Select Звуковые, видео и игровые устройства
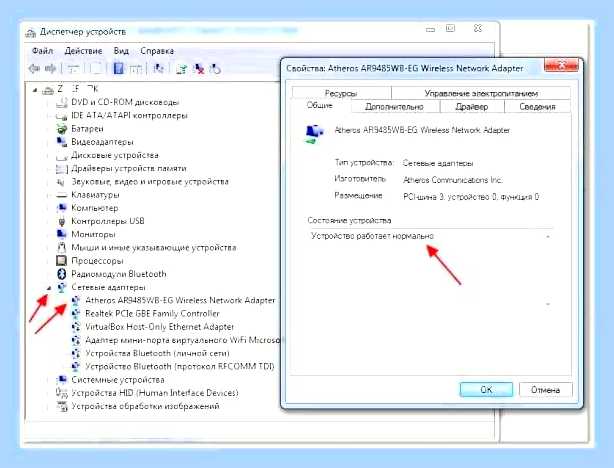Image resolution: width=614 pixels, height=468 pixels. click(x=150, y=182)
